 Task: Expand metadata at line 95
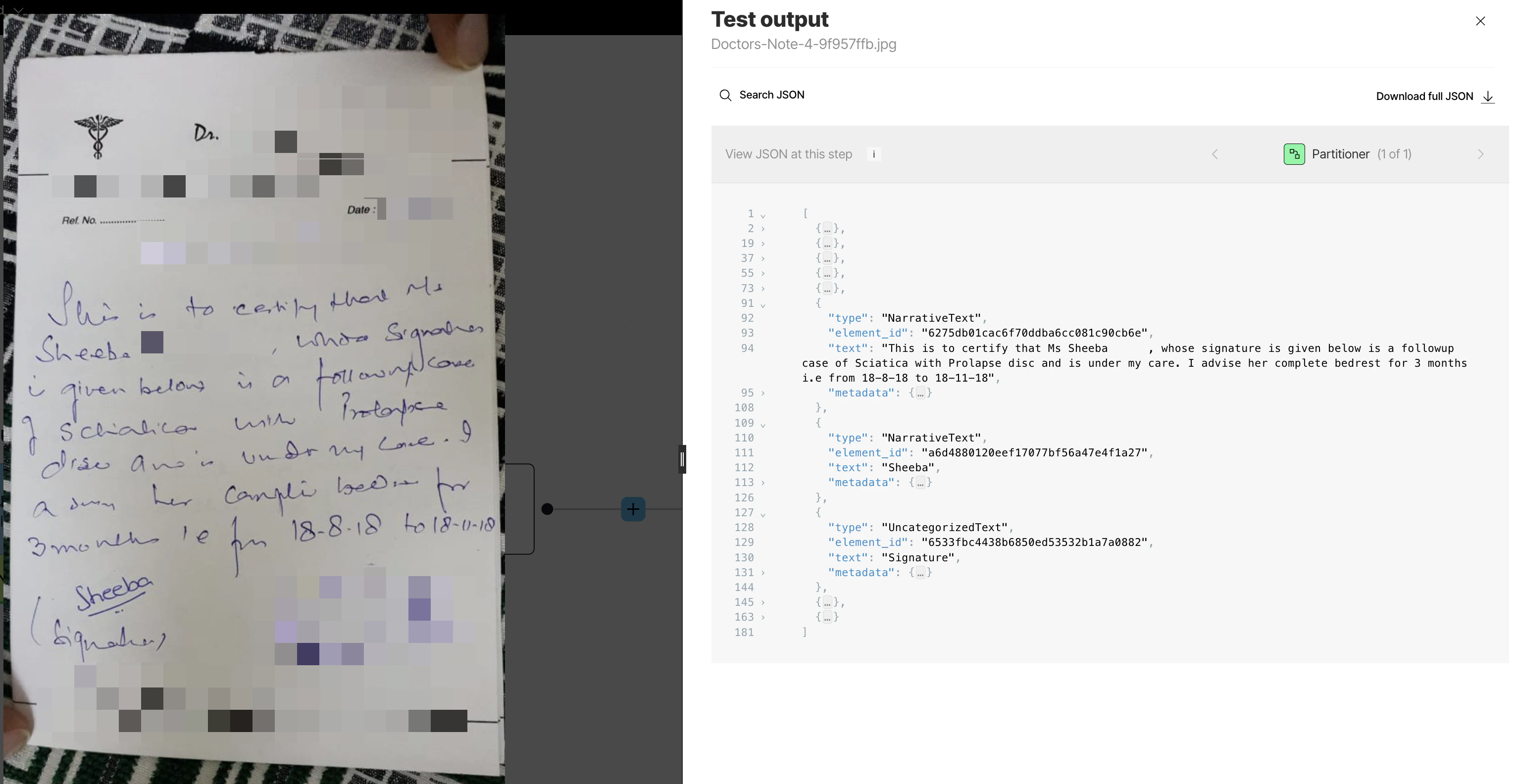tap(762, 393)
